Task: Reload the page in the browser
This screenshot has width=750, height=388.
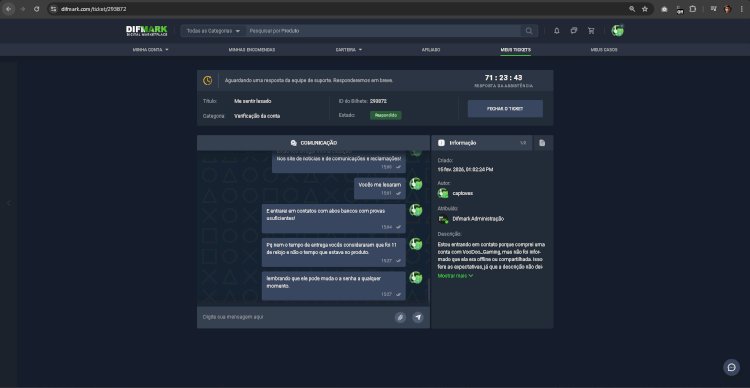Action: click(x=36, y=9)
